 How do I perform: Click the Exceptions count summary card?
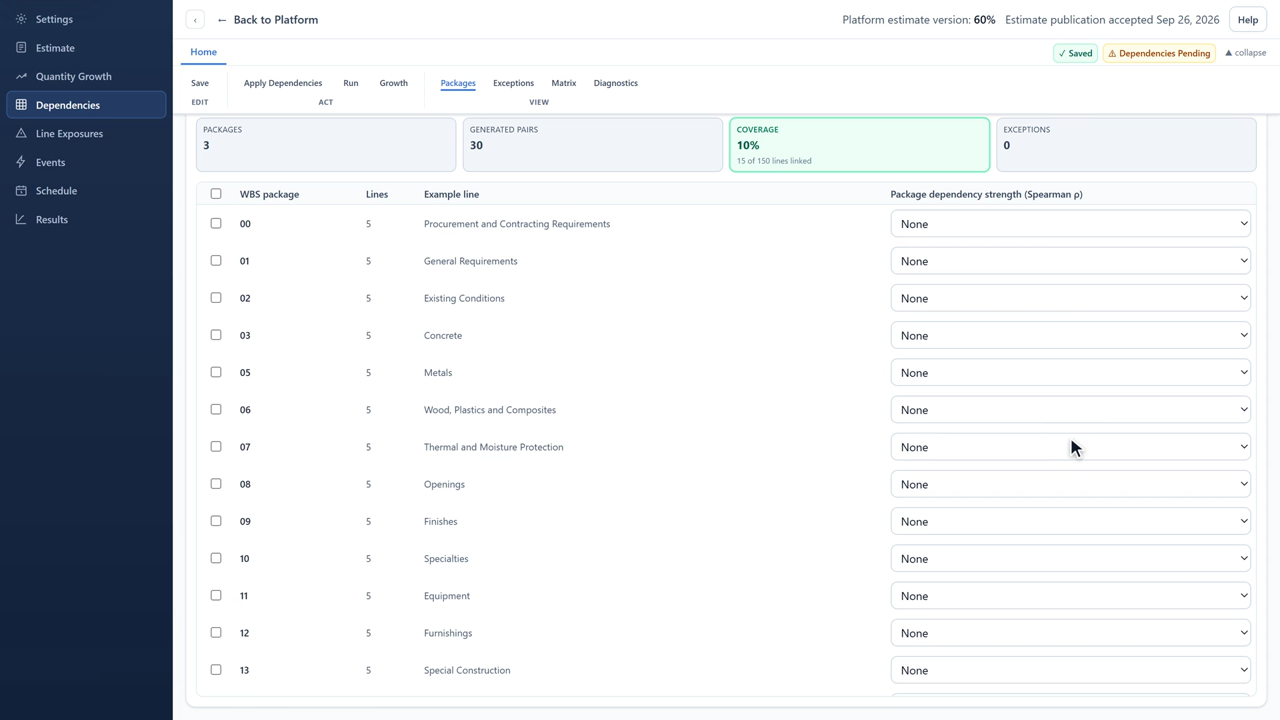1126,145
